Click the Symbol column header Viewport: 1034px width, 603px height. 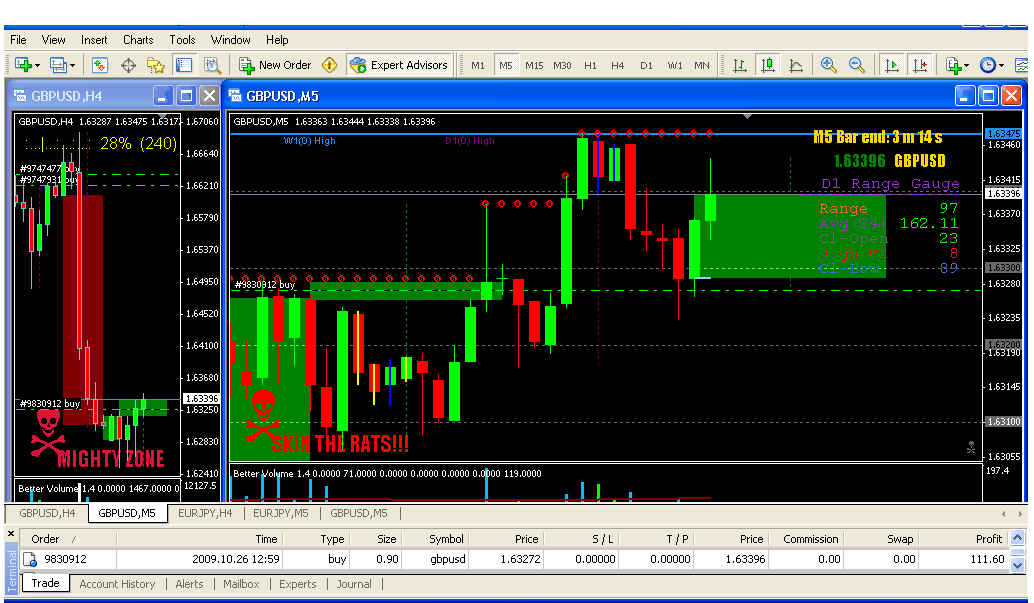435,539
